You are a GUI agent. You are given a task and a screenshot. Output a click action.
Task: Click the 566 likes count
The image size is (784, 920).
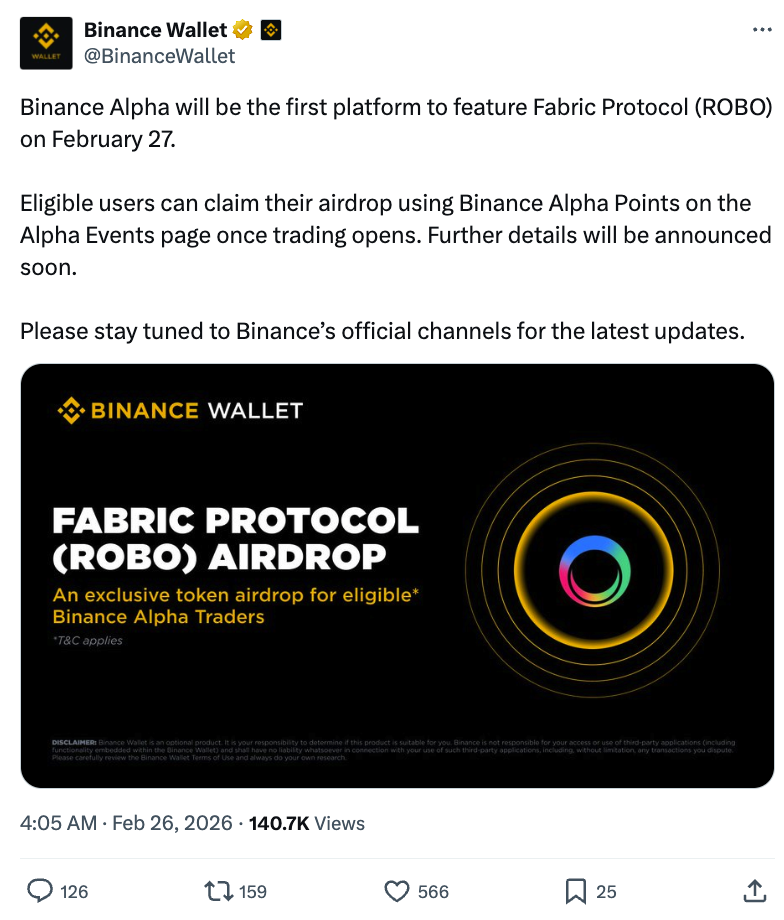click(x=433, y=891)
